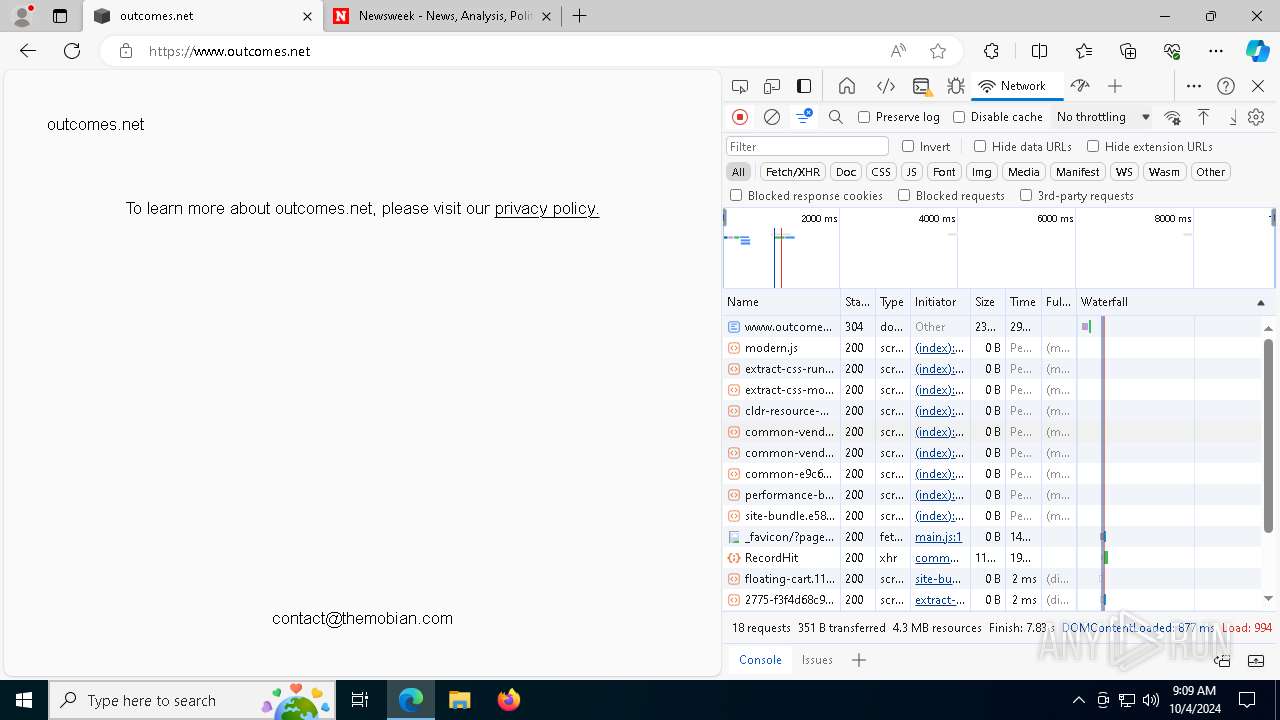
Task: Check Blocked requests checkbox
Action: [904, 196]
